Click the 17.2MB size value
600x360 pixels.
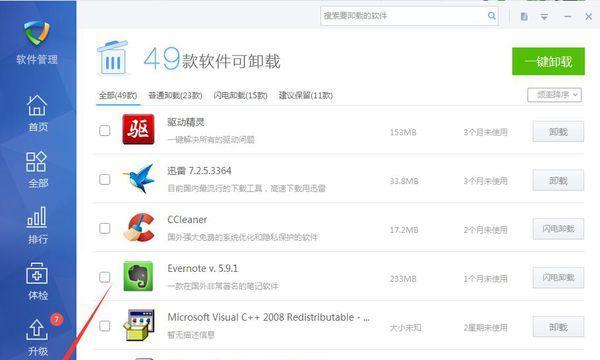tap(404, 230)
